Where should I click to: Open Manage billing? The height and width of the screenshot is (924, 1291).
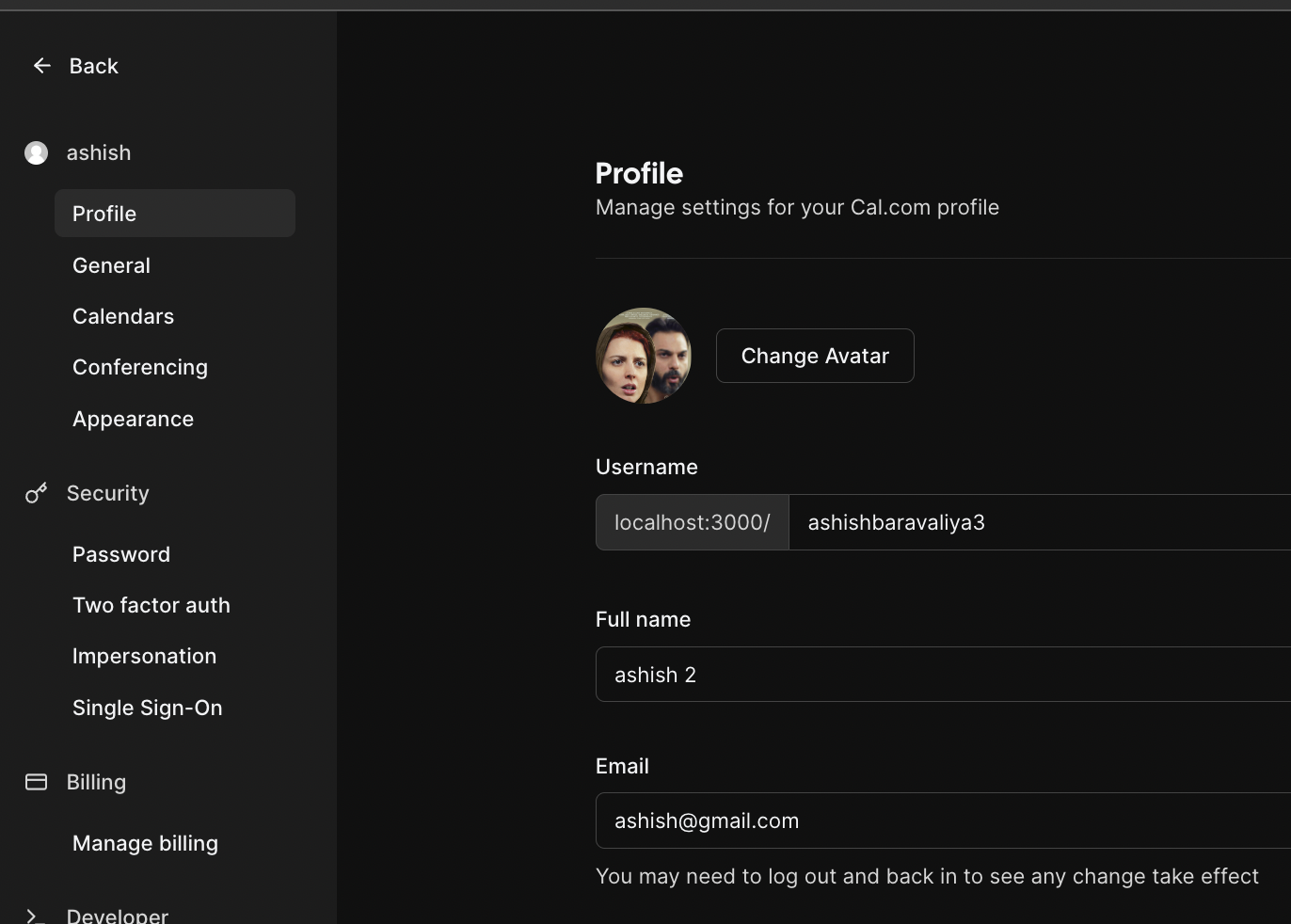click(145, 843)
